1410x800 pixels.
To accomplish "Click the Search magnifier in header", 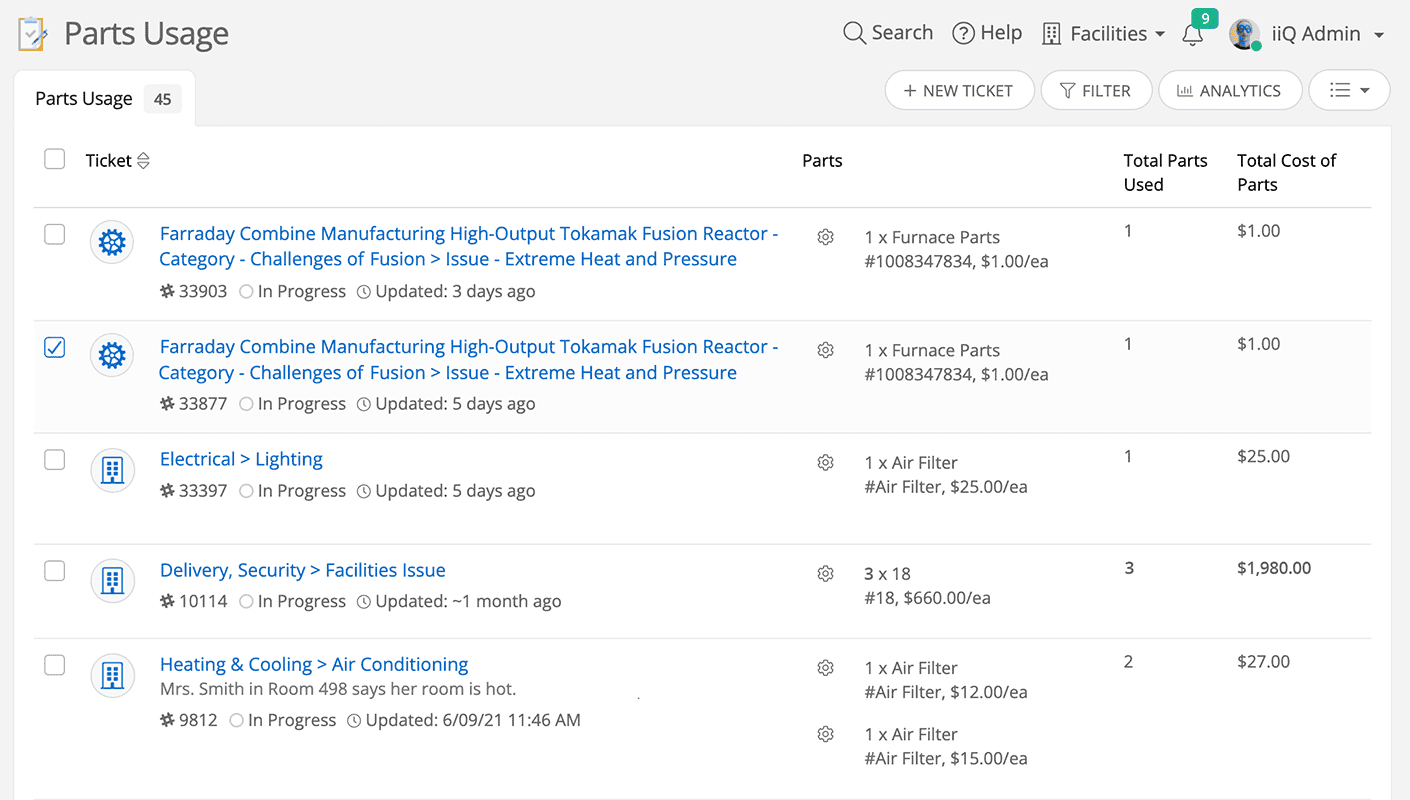I will 854,33.
